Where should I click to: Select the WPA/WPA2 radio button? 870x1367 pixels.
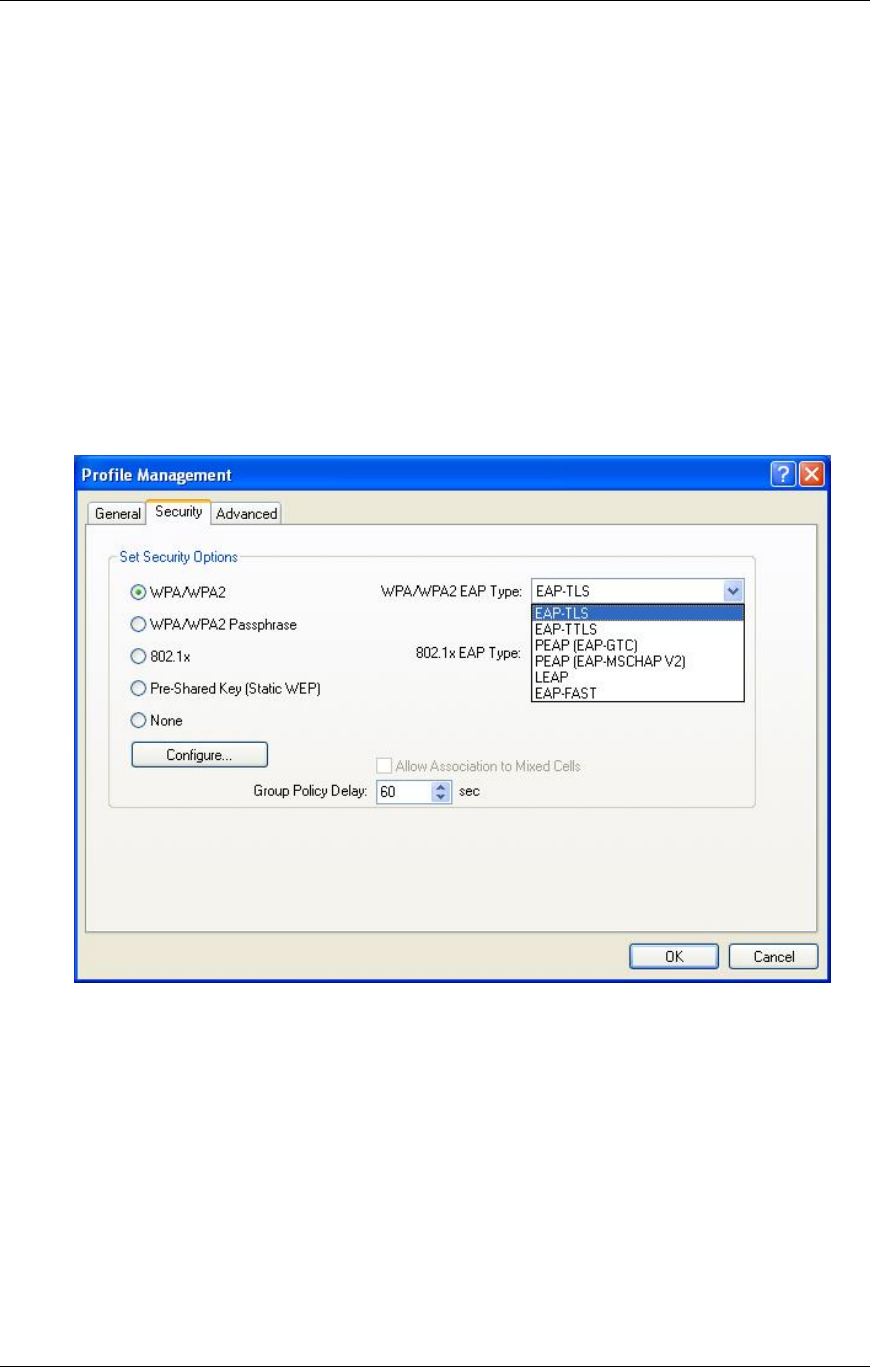click(140, 592)
